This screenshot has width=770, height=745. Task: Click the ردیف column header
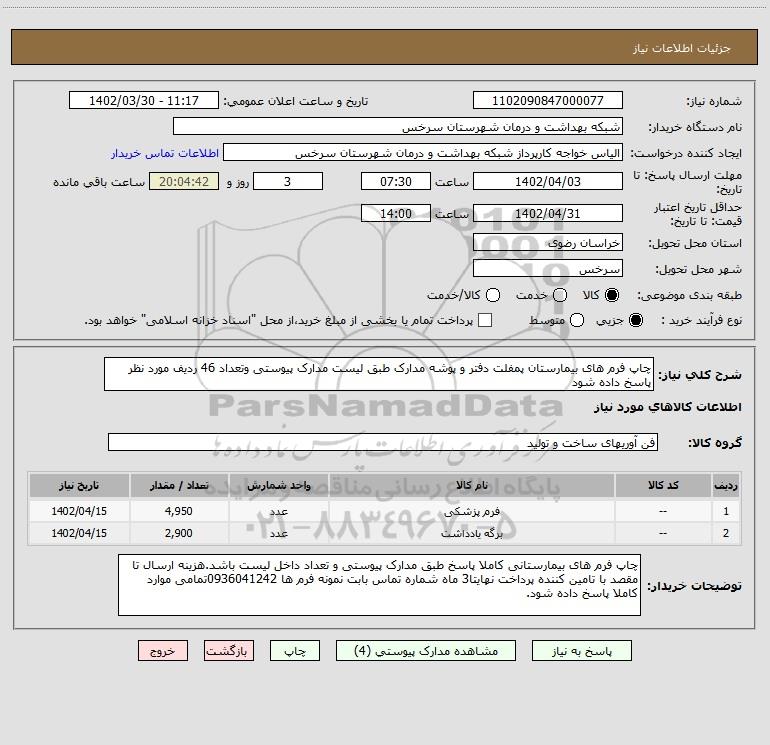(726, 485)
